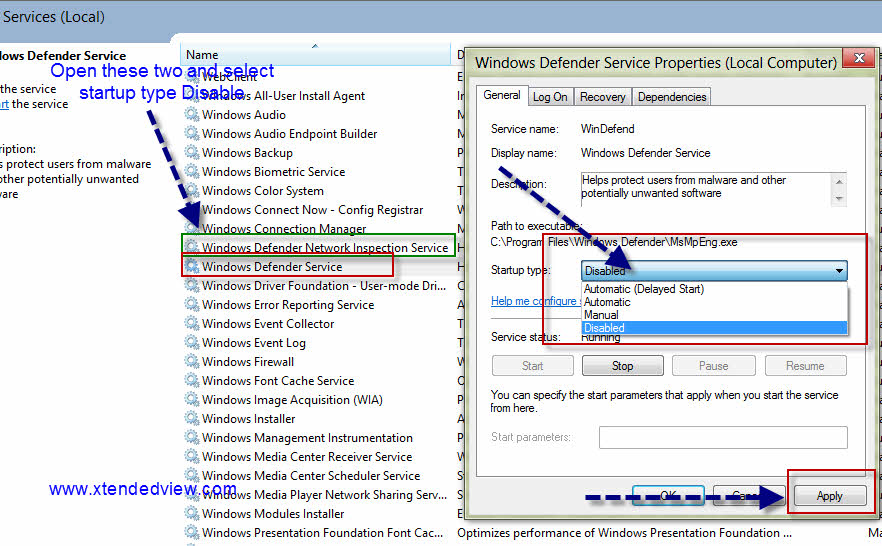Open Help me configure startup link

coord(536,301)
